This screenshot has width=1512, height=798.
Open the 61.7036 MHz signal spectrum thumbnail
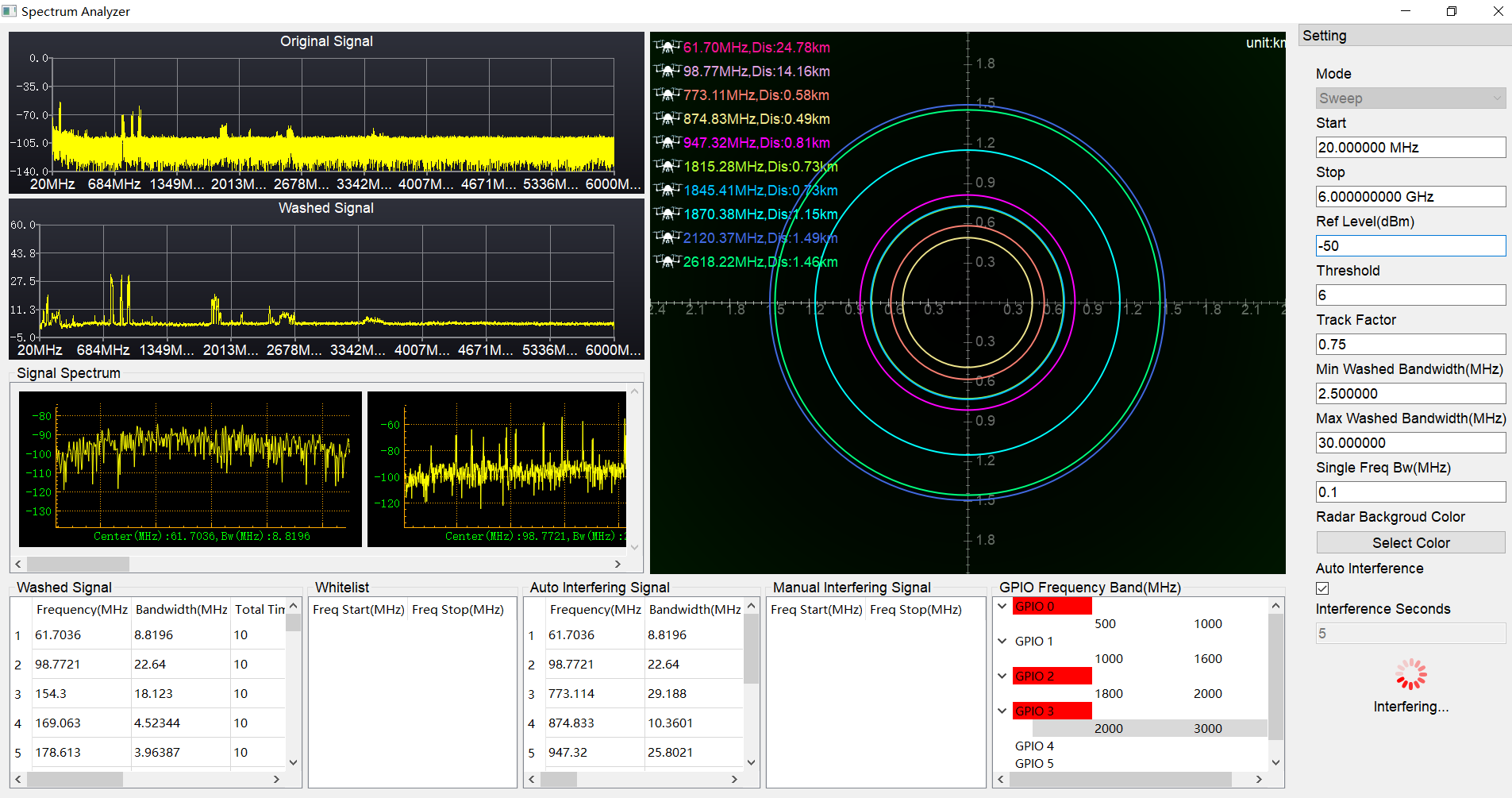point(190,468)
